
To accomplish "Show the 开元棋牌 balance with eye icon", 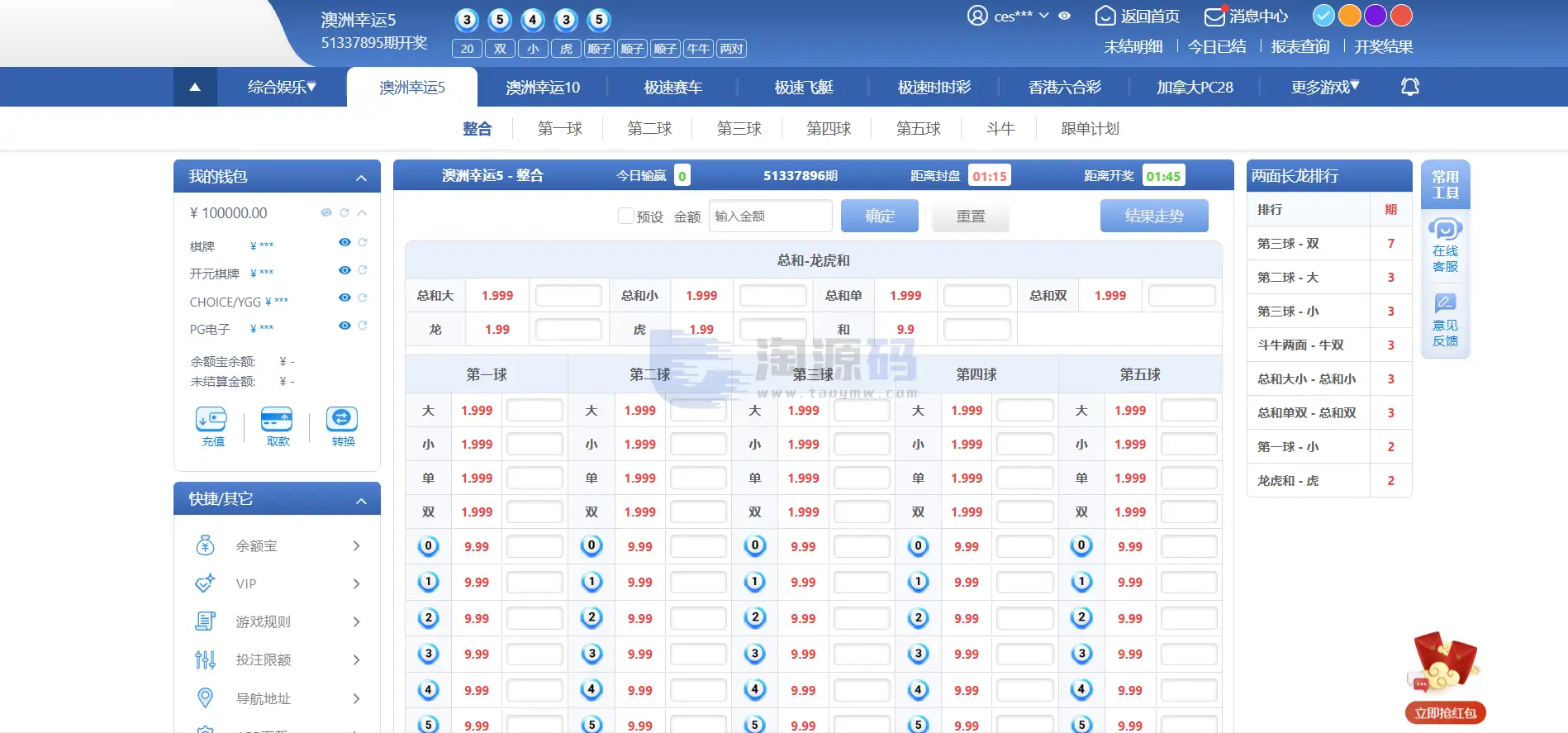I will point(344,270).
